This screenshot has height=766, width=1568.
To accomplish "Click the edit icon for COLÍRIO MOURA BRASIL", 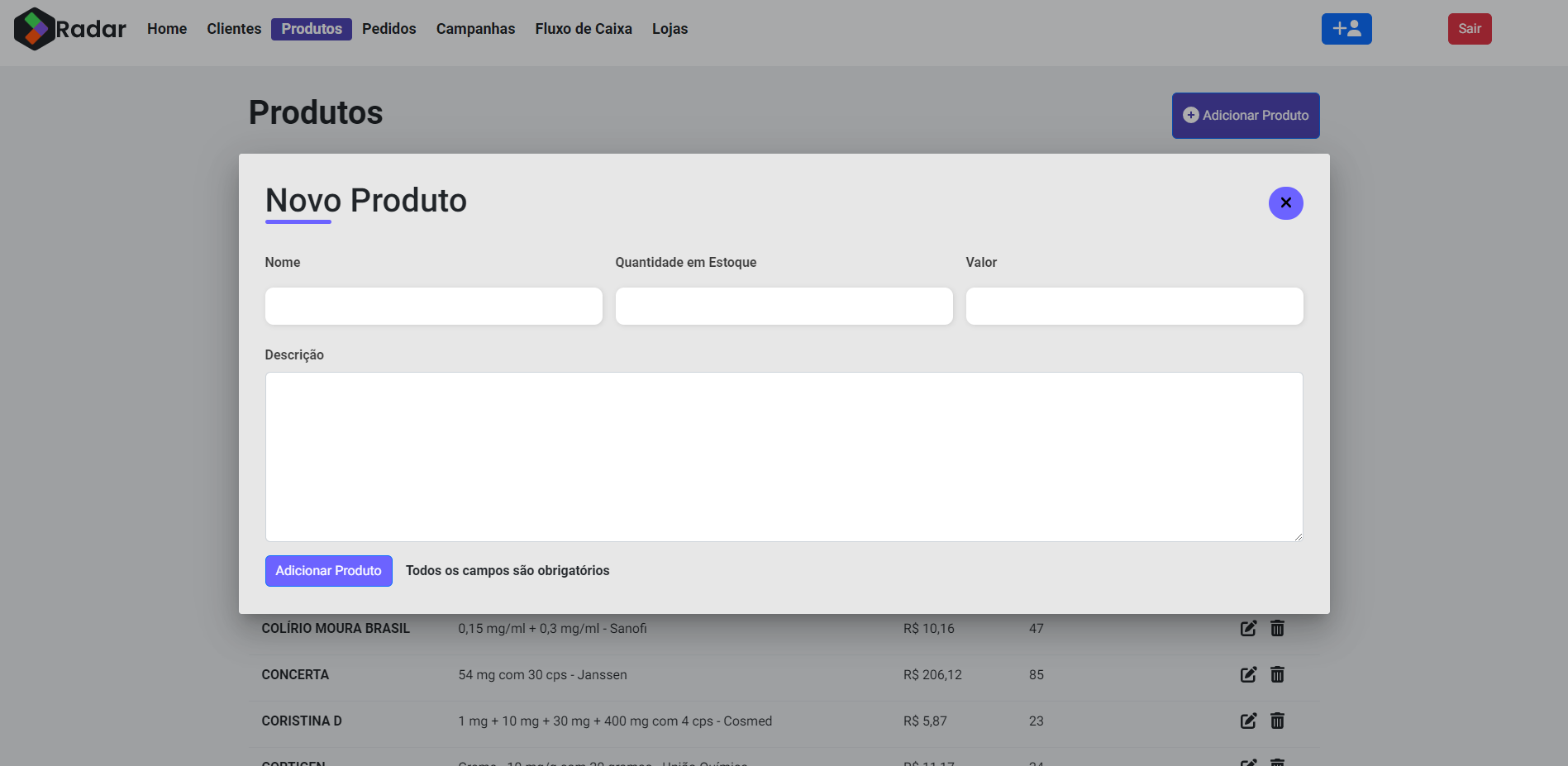I will [1248, 628].
